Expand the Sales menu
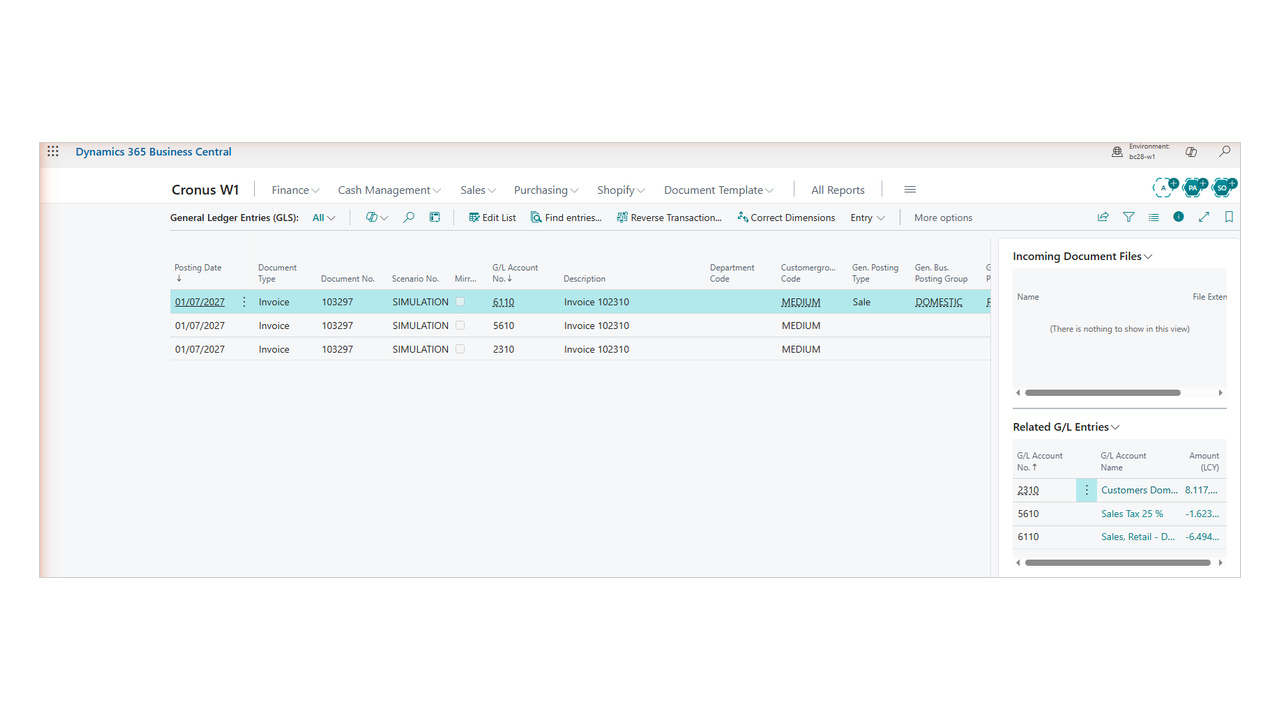Screen dimensions: 1280x720 [478, 190]
